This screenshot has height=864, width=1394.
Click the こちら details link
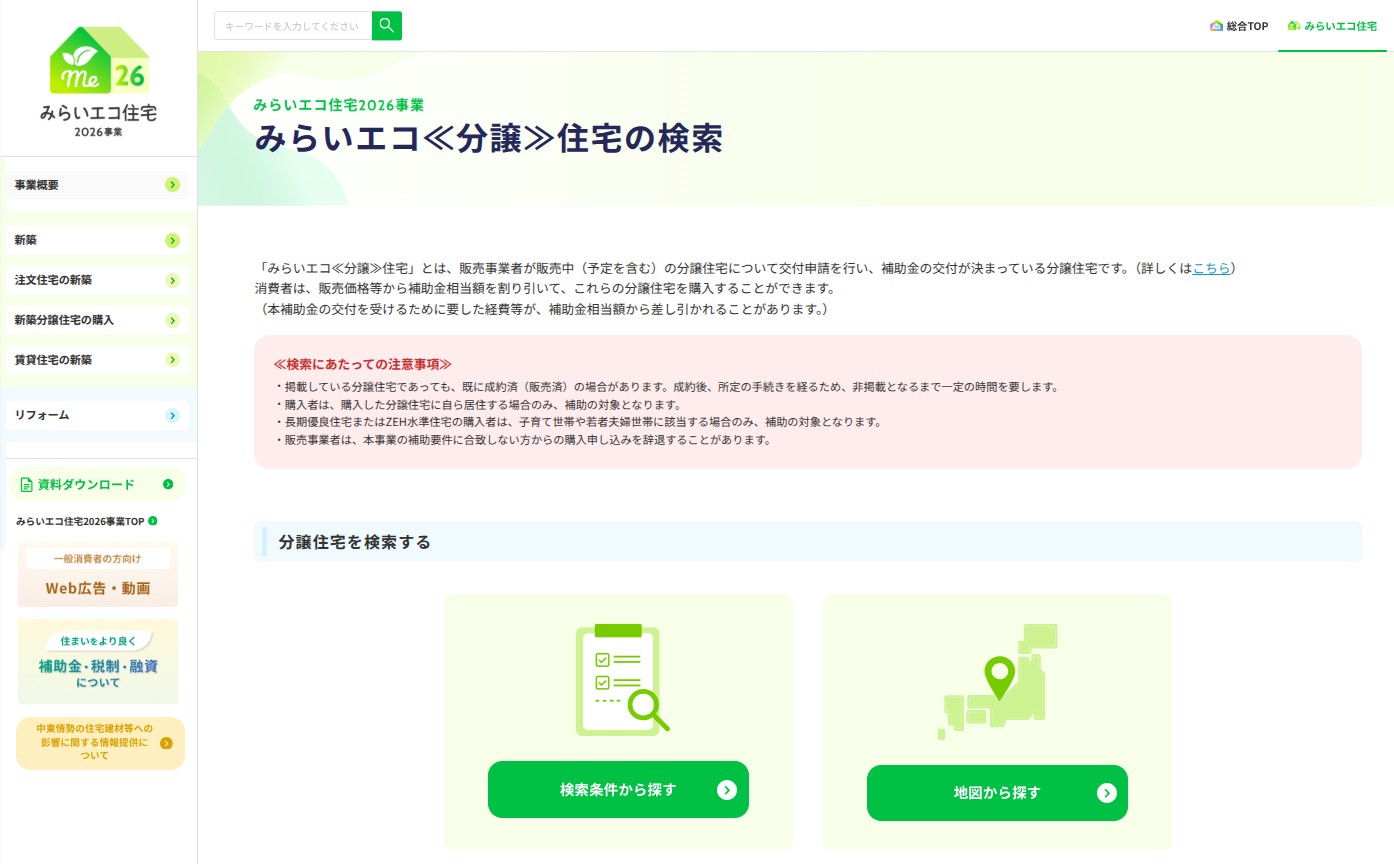click(1212, 269)
